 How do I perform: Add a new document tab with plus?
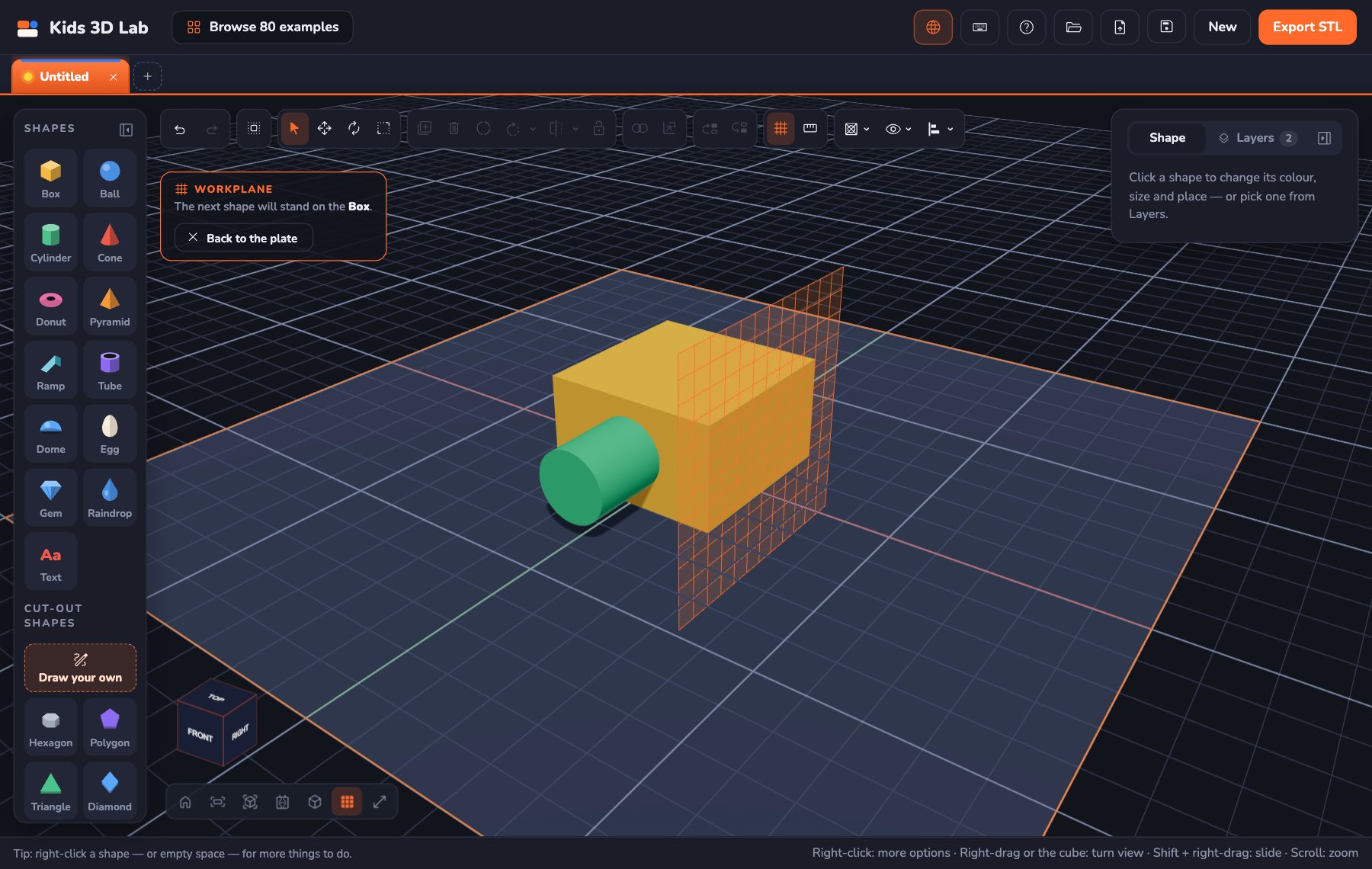coord(148,76)
